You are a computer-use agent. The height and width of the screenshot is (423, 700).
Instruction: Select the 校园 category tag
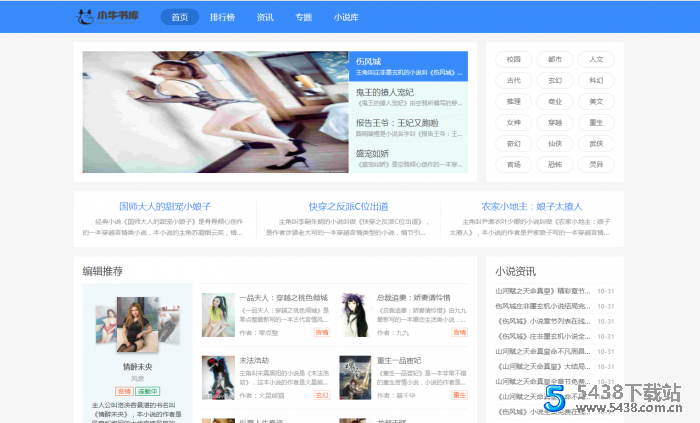[514, 59]
